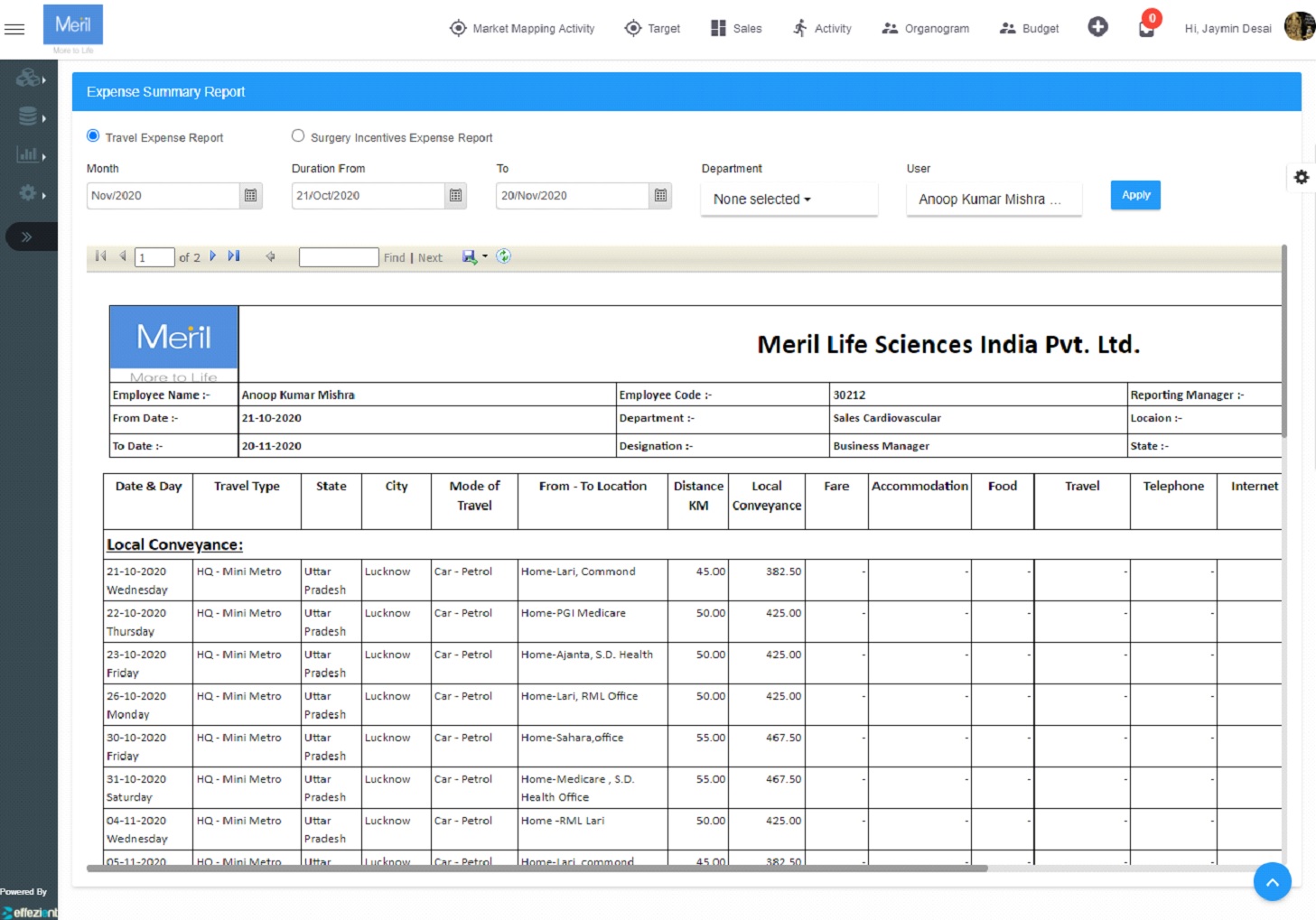The image size is (1316, 920).
Task: Go back to parent report
Action: pyautogui.click(x=270, y=256)
